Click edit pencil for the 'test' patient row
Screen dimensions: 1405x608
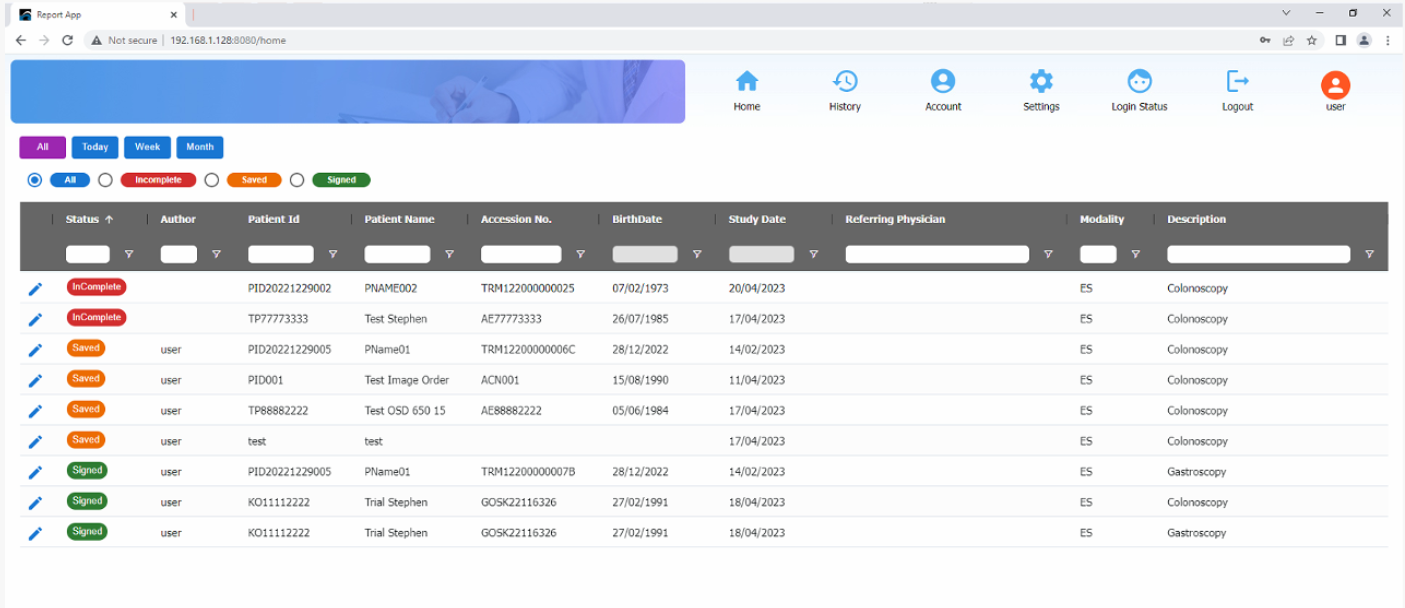(x=35, y=442)
